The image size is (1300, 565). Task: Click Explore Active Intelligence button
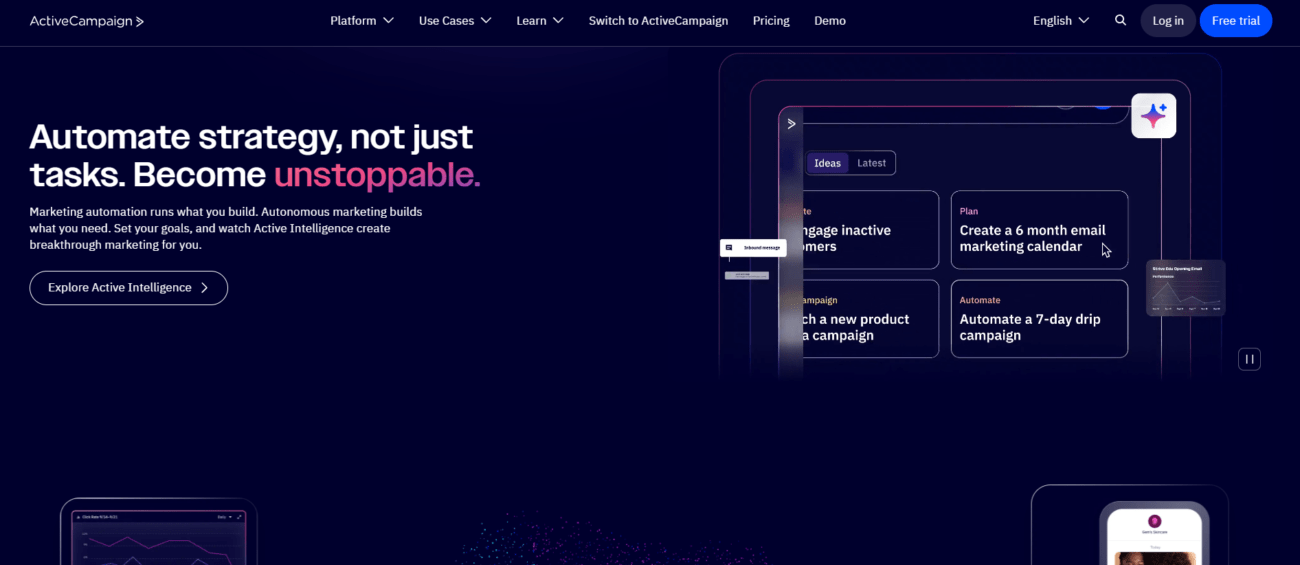tap(129, 288)
